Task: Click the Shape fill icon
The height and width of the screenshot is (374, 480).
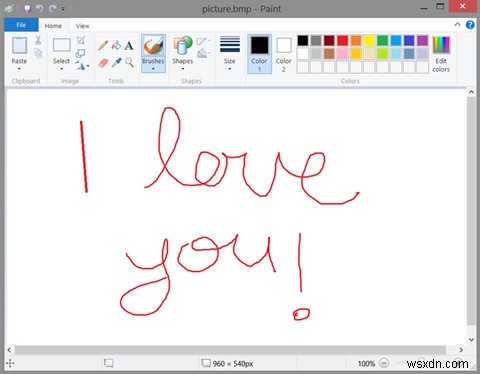Action: point(202,53)
